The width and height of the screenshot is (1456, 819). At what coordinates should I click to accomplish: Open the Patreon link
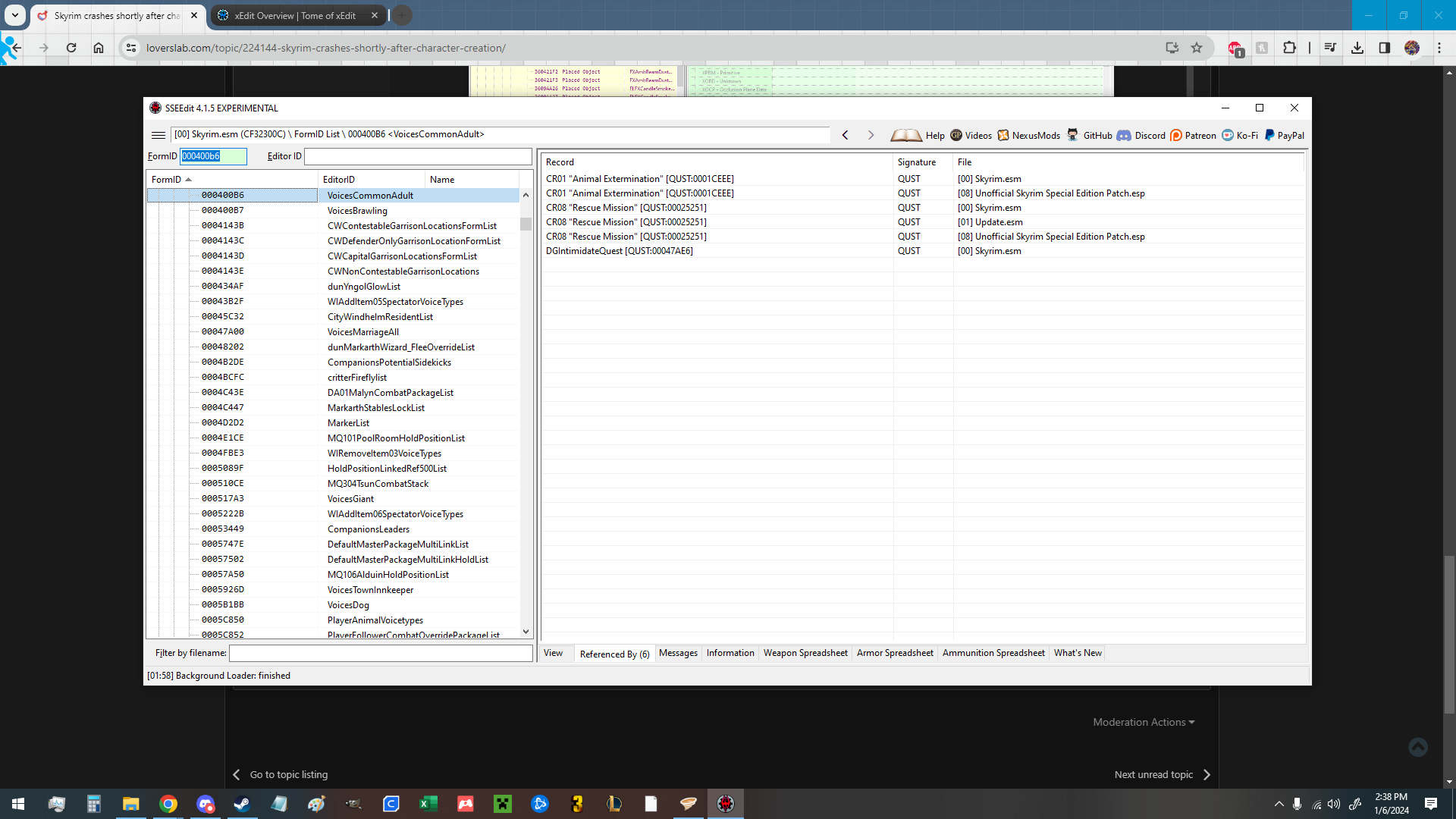(1193, 135)
